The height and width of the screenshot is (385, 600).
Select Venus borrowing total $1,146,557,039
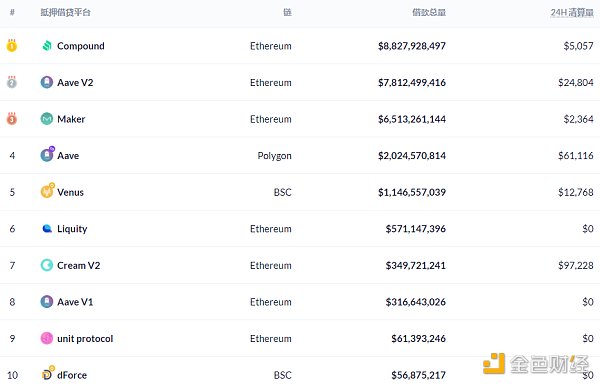click(412, 192)
